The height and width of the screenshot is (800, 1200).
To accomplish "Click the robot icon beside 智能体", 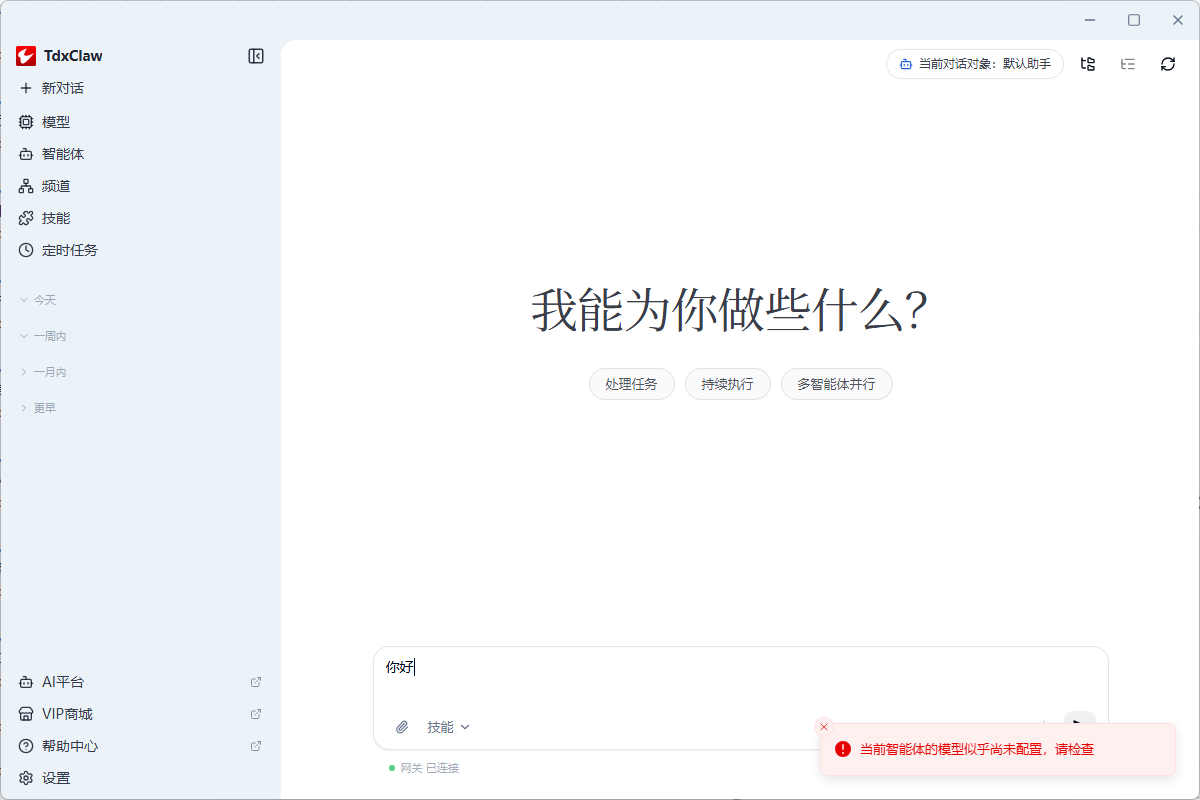I will [x=26, y=154].
